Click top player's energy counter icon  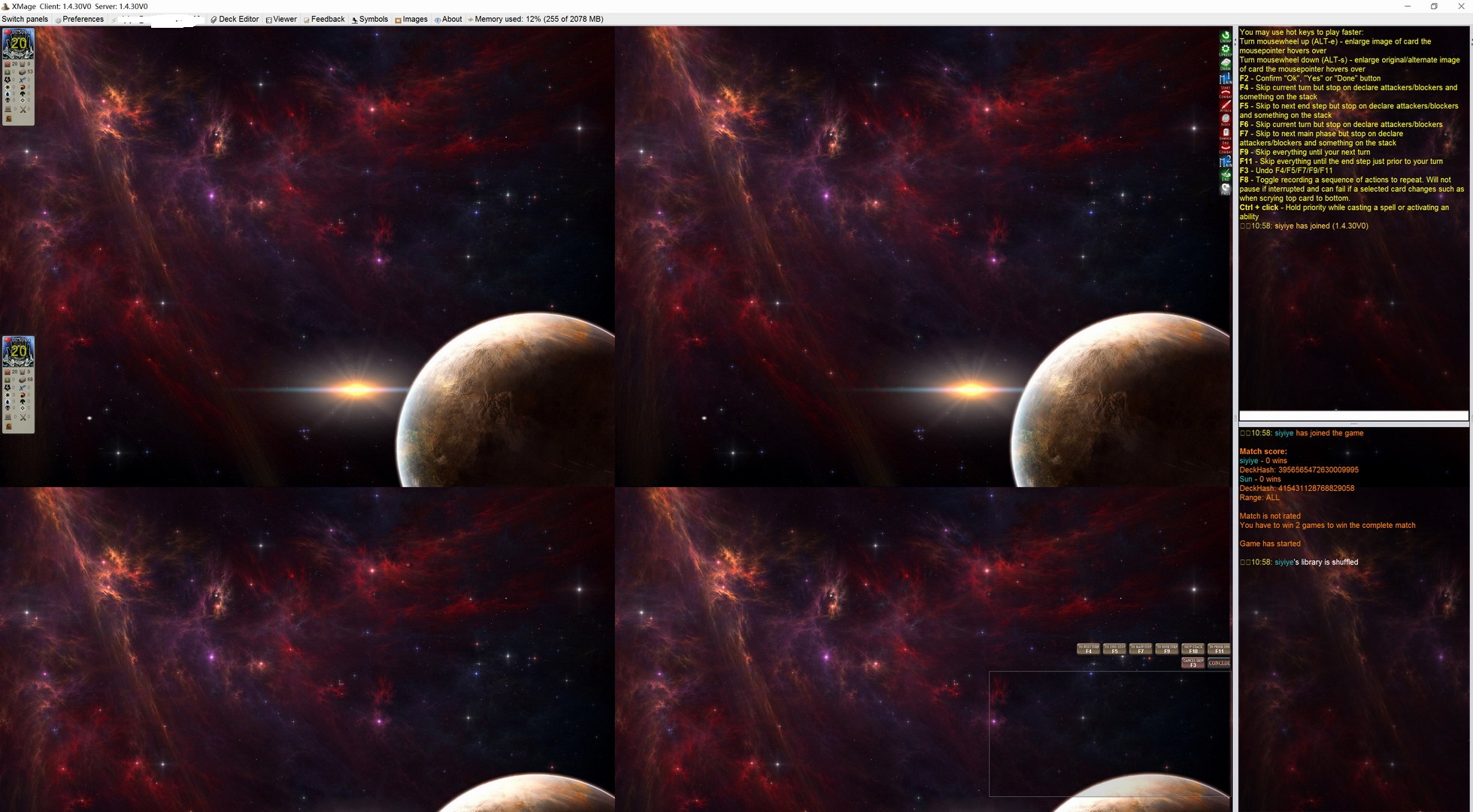pos(8,80)
